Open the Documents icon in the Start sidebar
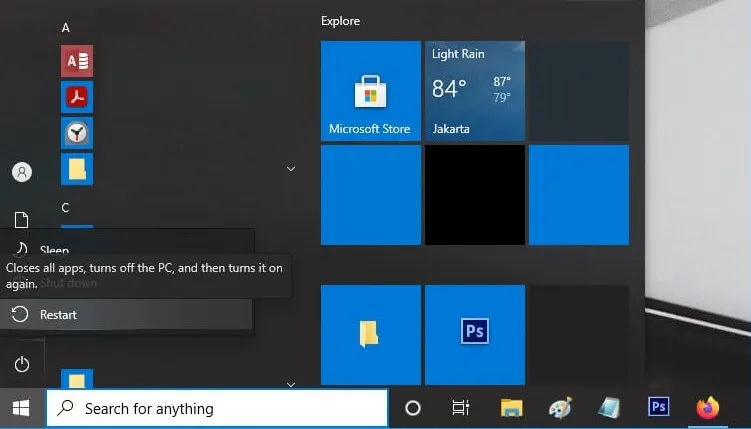 click(x=22, y=220)
